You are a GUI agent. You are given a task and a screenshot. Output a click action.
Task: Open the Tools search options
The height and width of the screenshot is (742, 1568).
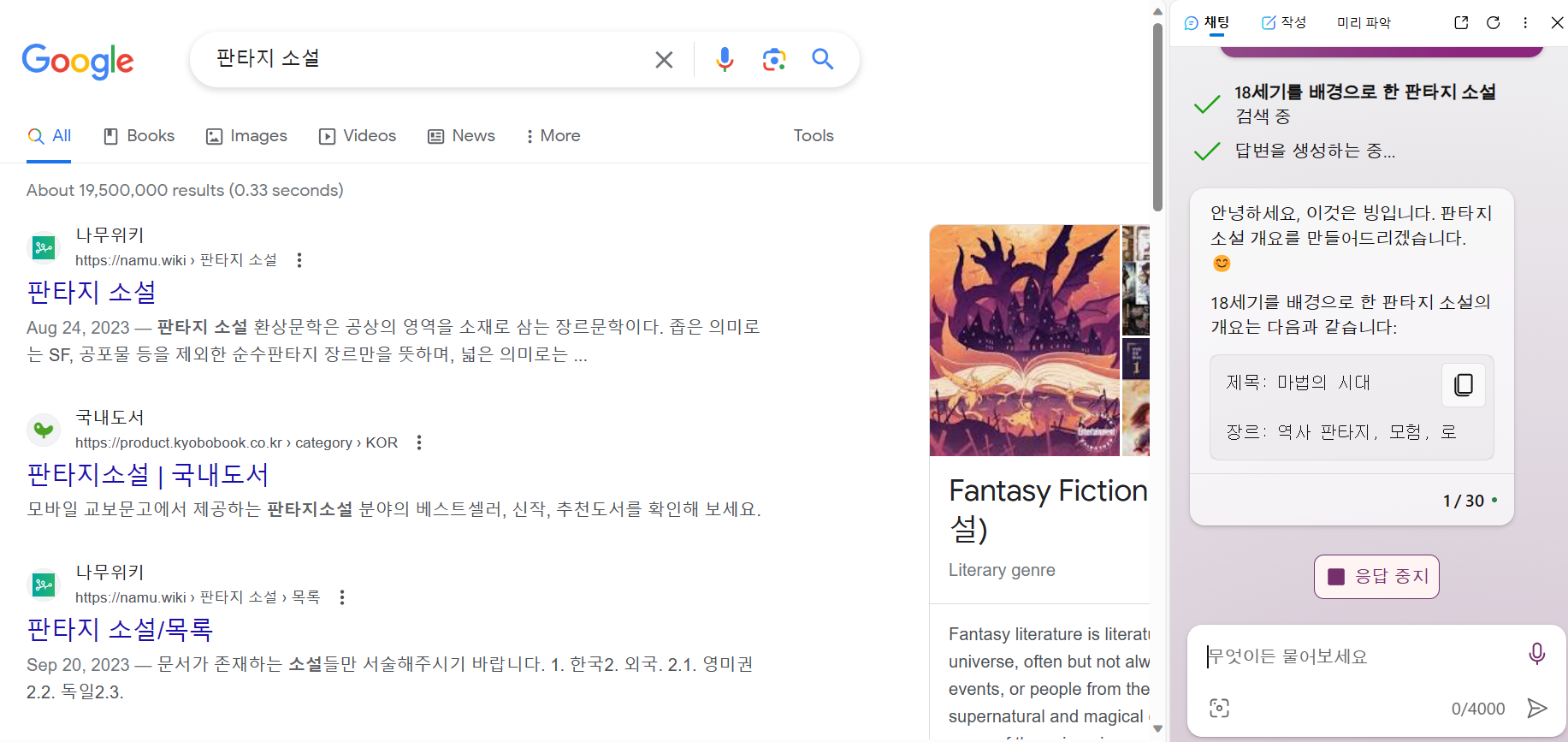click(813, 136)
